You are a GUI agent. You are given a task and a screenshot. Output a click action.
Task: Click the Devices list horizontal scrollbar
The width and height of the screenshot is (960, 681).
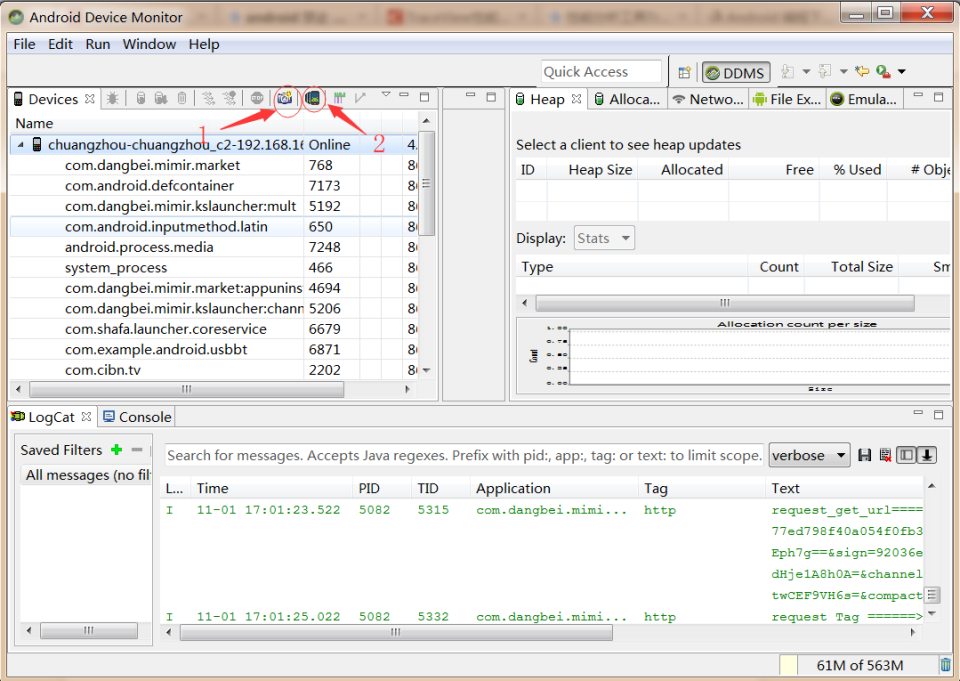click(187, 389)
